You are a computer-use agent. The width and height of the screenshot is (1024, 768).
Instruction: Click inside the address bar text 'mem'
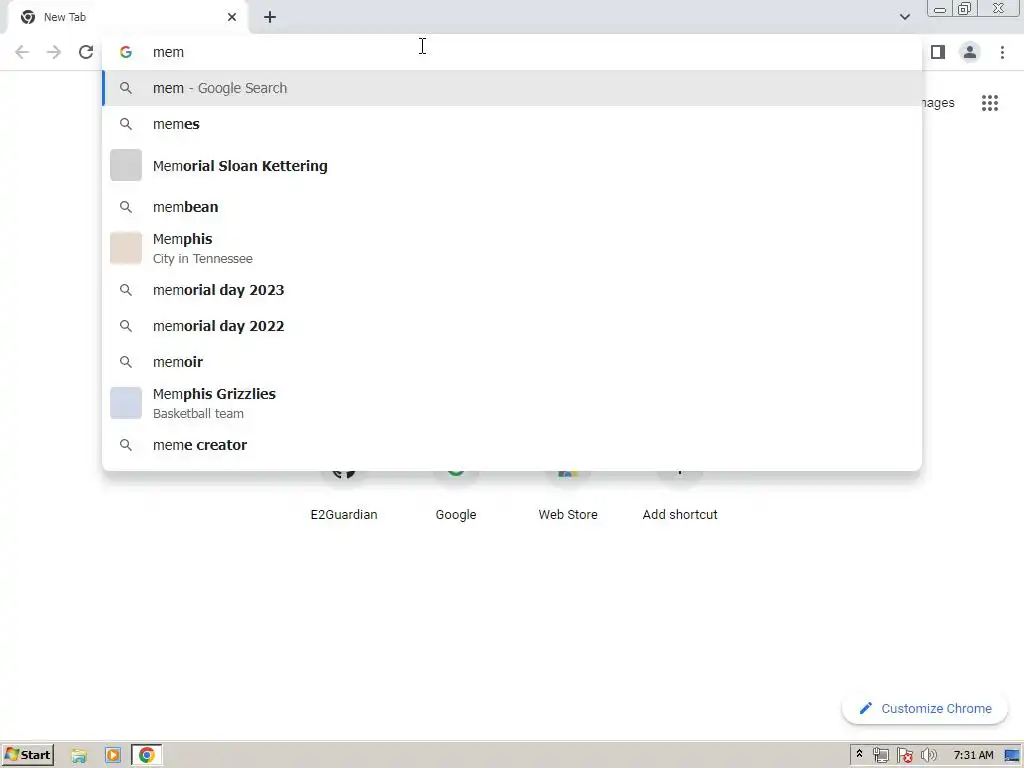tap(168, 52)
